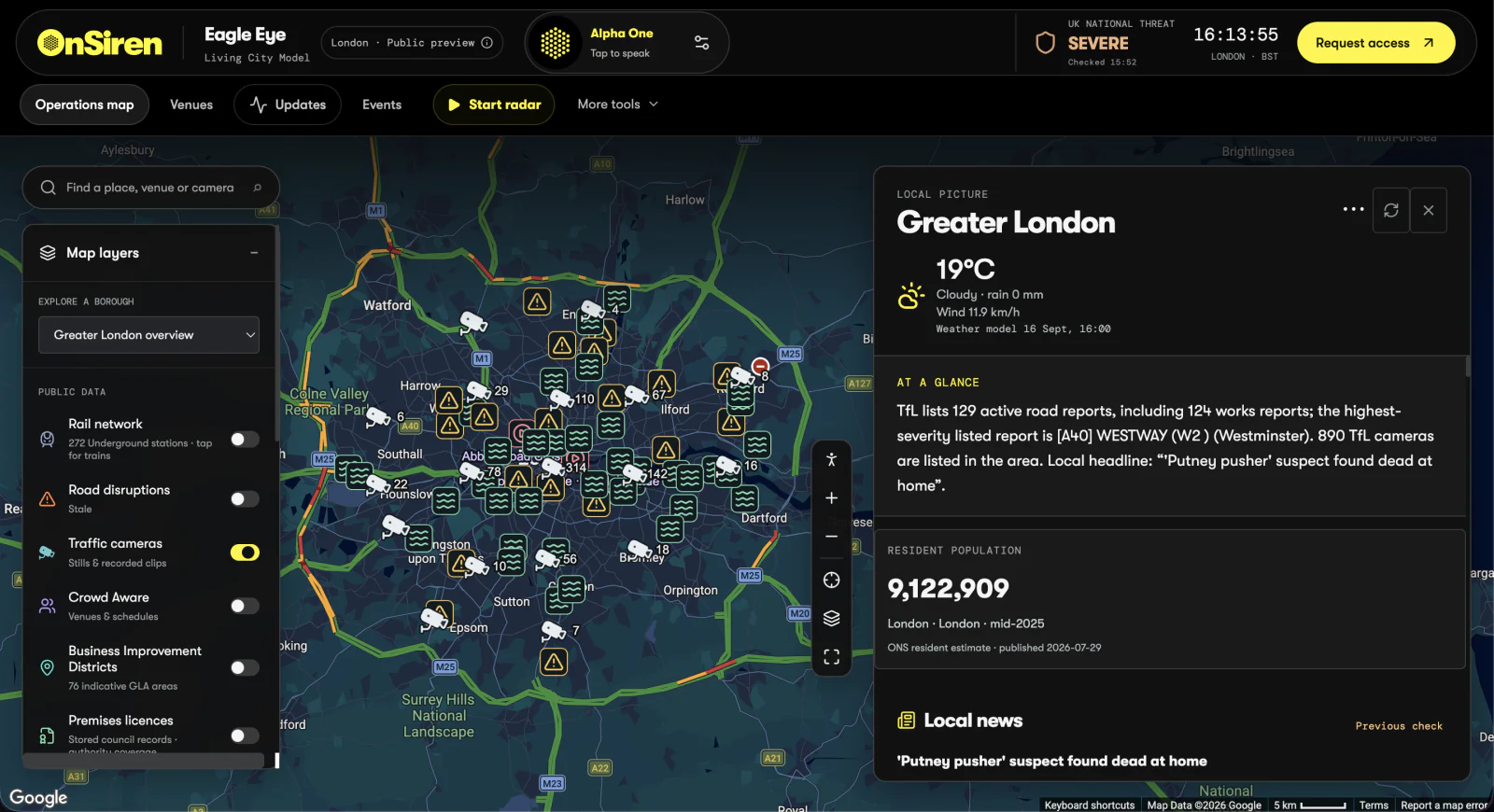
Task: Open Google Maps Terms link
Action: pyautogui.click(x=1374, y=805)
